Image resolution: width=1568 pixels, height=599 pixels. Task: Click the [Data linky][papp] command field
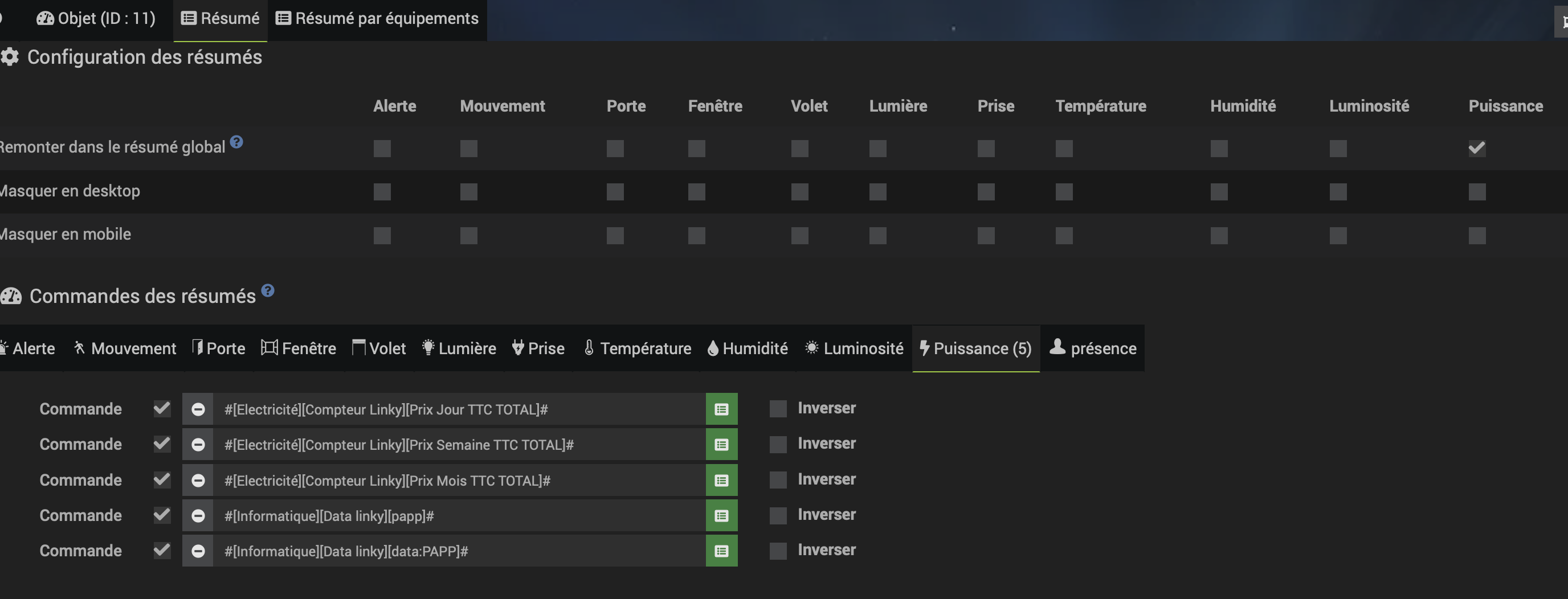click(x=459, y=516)
